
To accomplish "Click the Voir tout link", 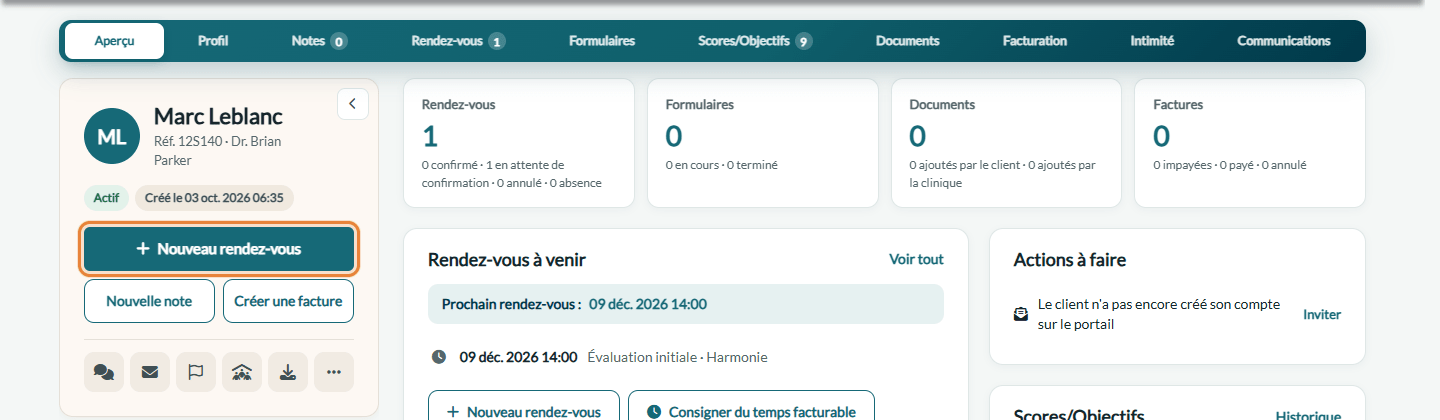I will coord(916,259).
